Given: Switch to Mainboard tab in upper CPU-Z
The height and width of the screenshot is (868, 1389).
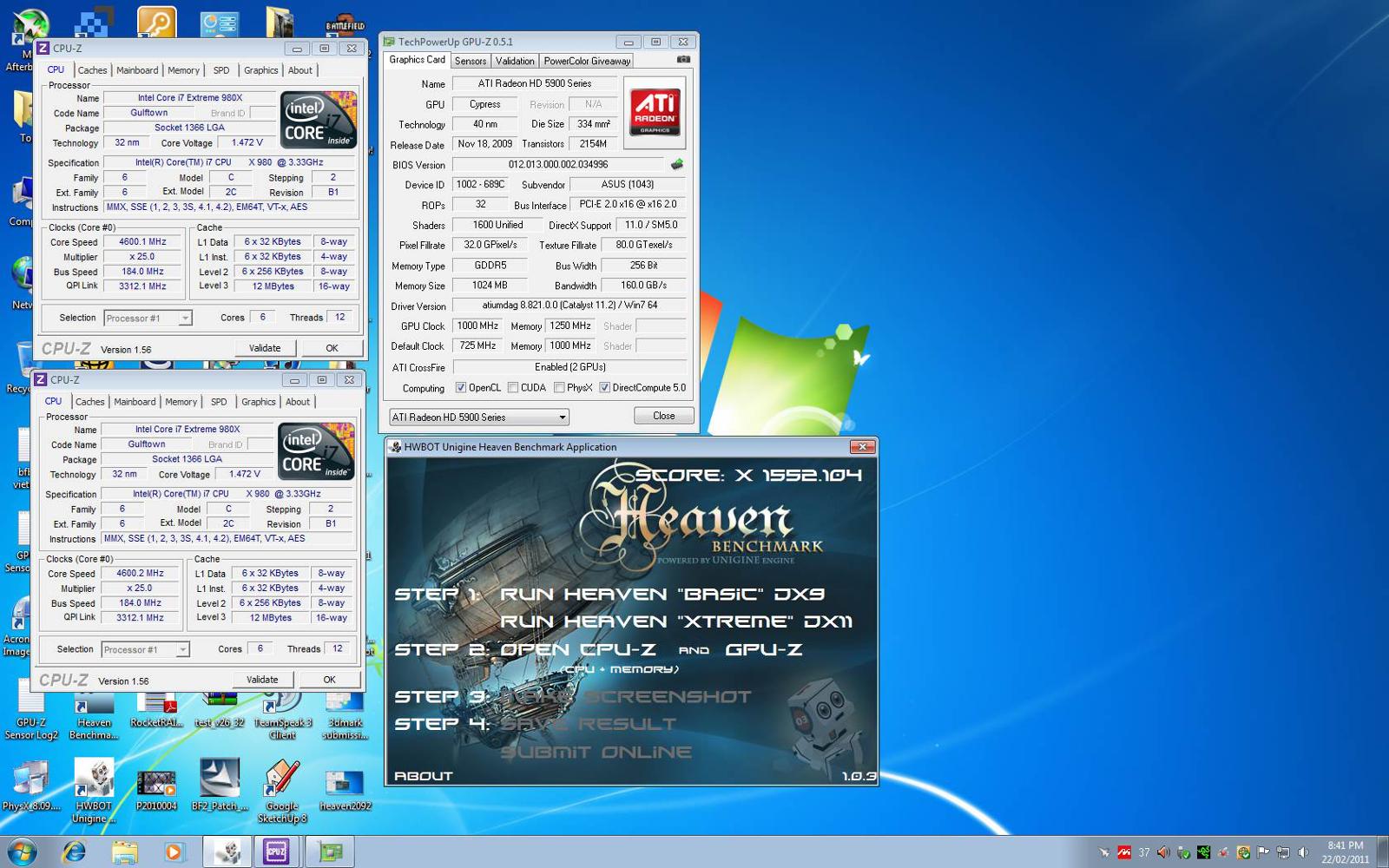Looking at the screenshot, I should [137, 70].
